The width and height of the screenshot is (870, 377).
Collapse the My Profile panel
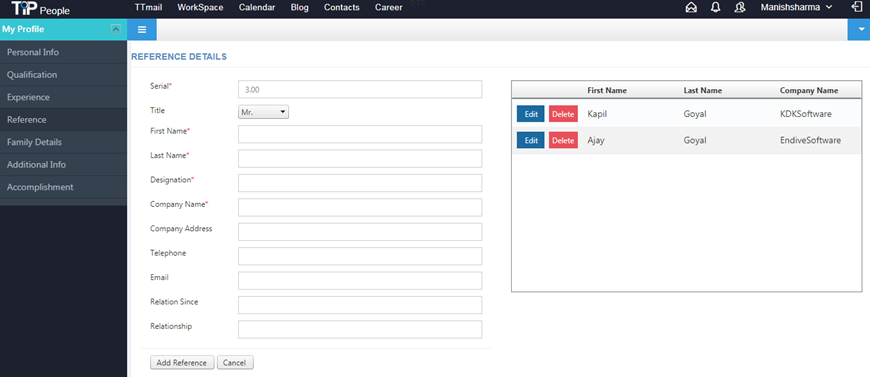[115, 29]
